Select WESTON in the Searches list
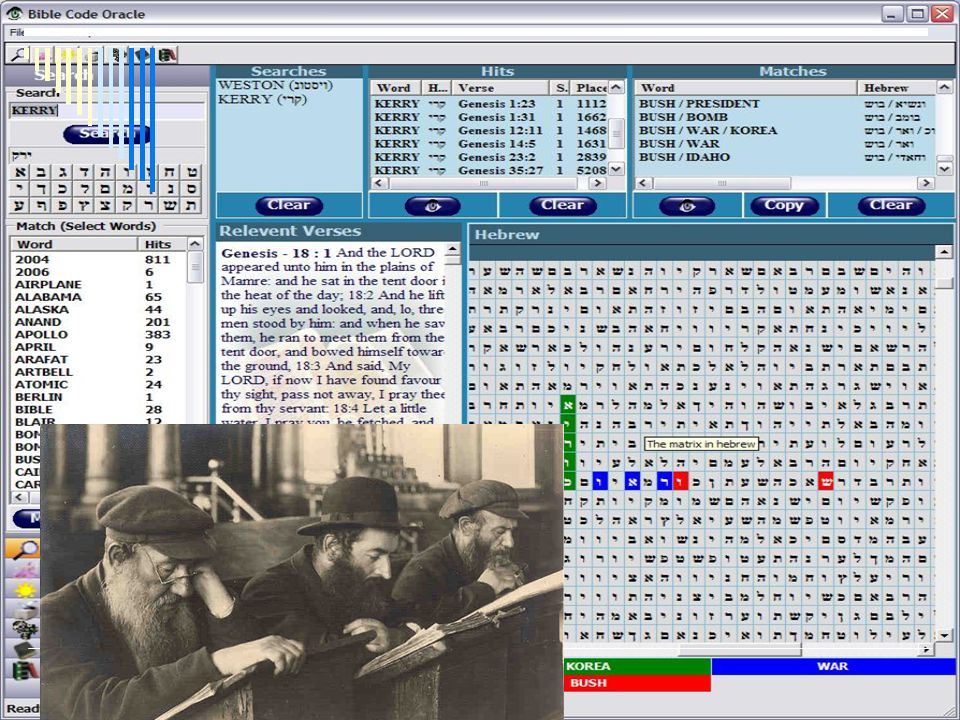Image resolution: width=960 pixels, height=720 pixels. click(275, 86)
